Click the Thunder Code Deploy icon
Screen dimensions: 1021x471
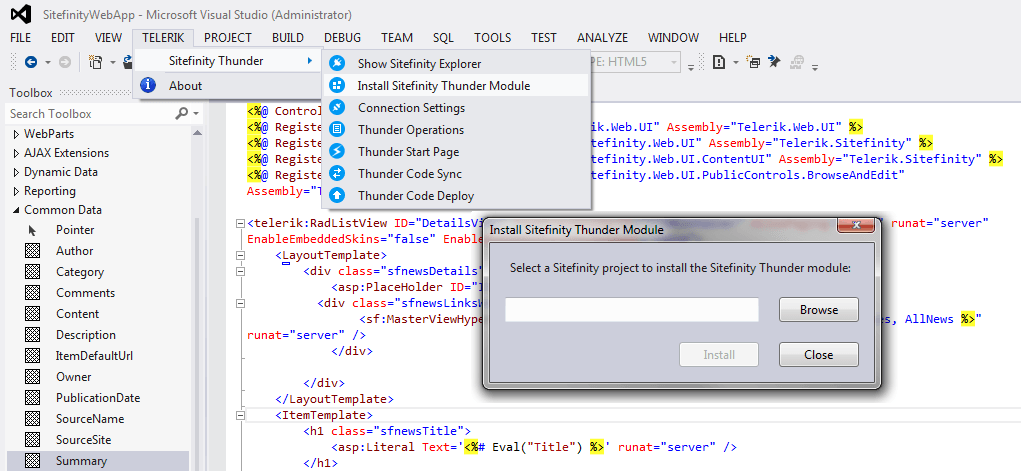(337, 196)
